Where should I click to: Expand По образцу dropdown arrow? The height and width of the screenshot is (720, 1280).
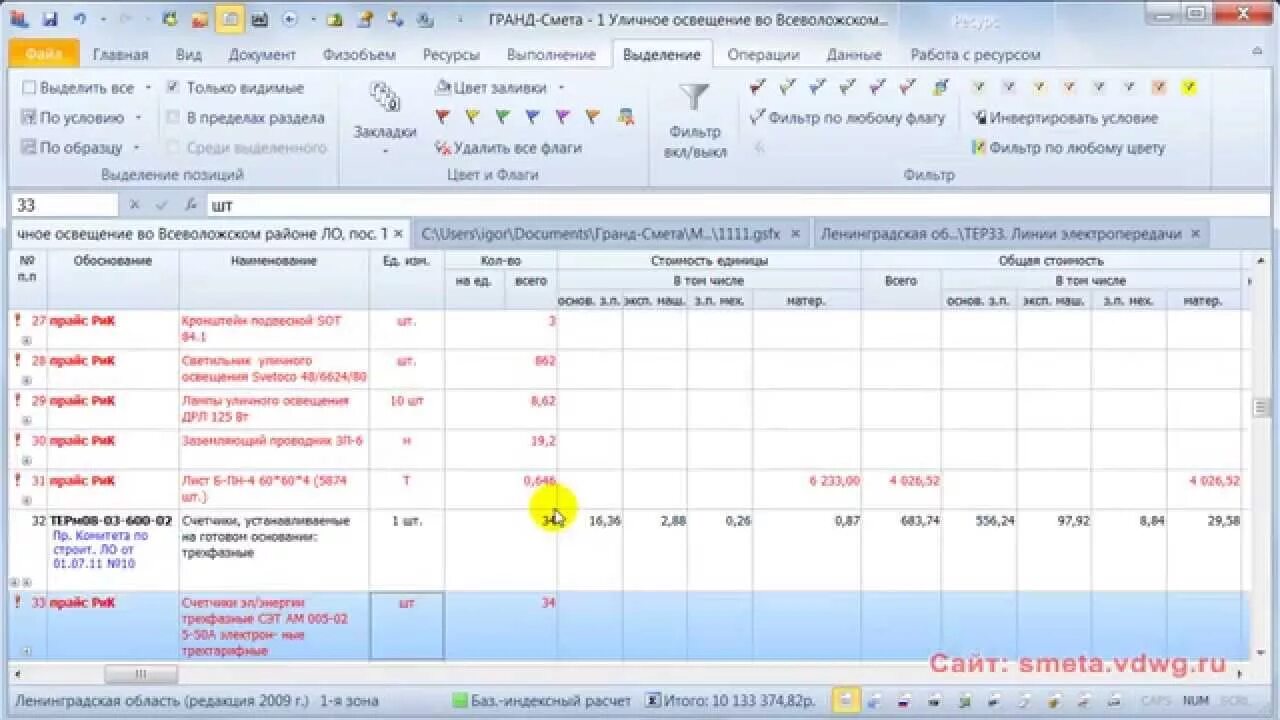pos(136,147)
